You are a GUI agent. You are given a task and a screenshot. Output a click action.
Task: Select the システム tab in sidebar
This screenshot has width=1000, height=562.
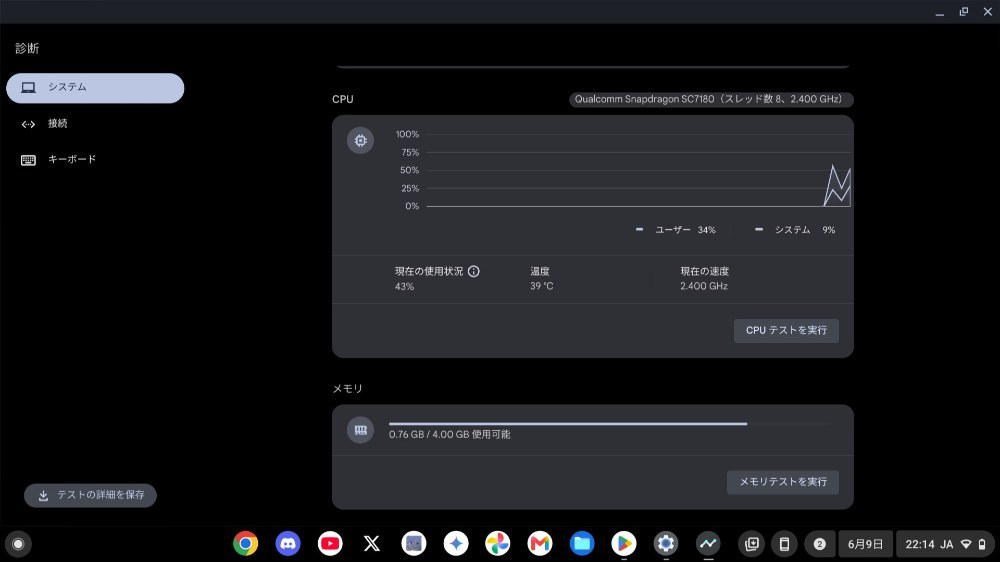[95, 88]
